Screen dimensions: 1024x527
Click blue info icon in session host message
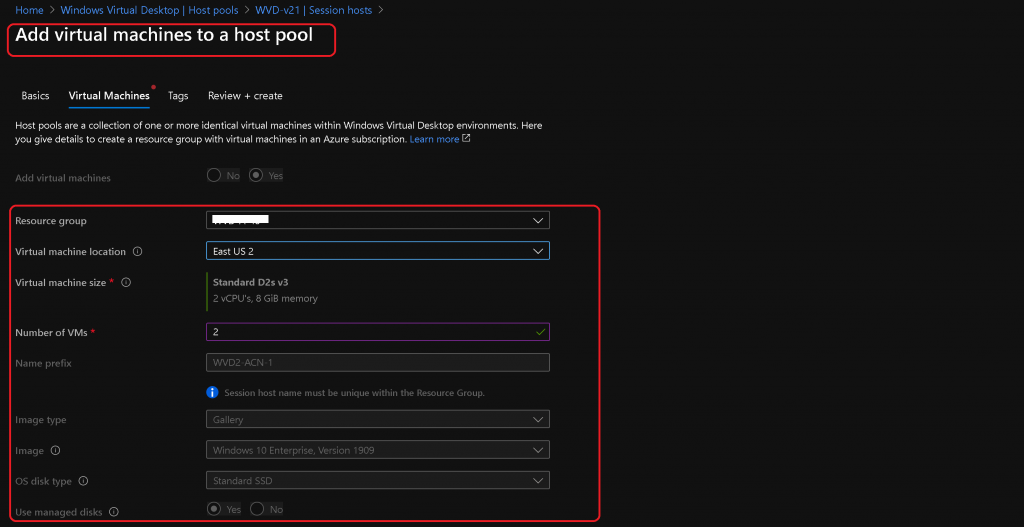[x=212, y=392]
